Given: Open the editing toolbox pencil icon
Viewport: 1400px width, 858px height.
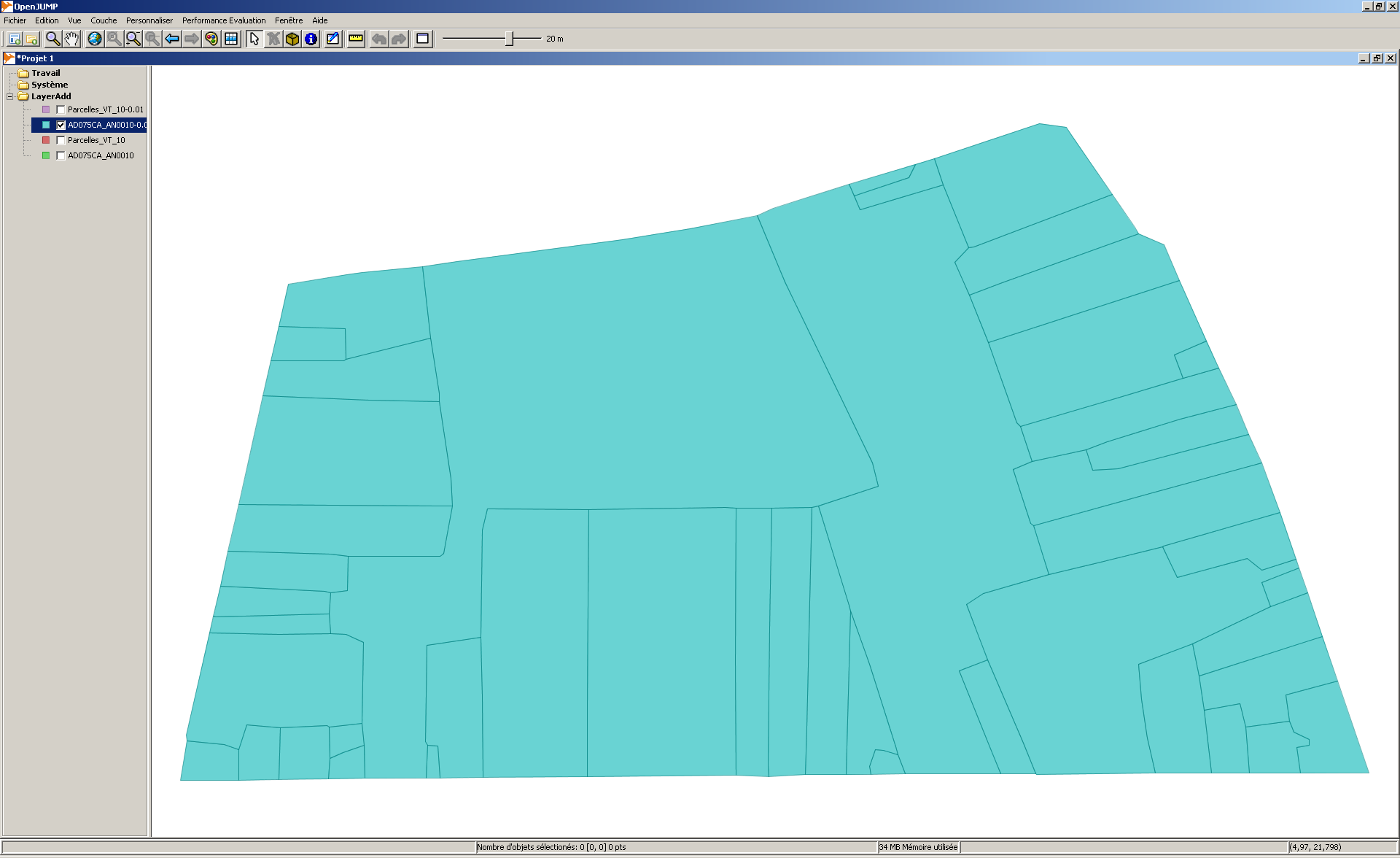Looking at the screenshot, I should point(332,39).
